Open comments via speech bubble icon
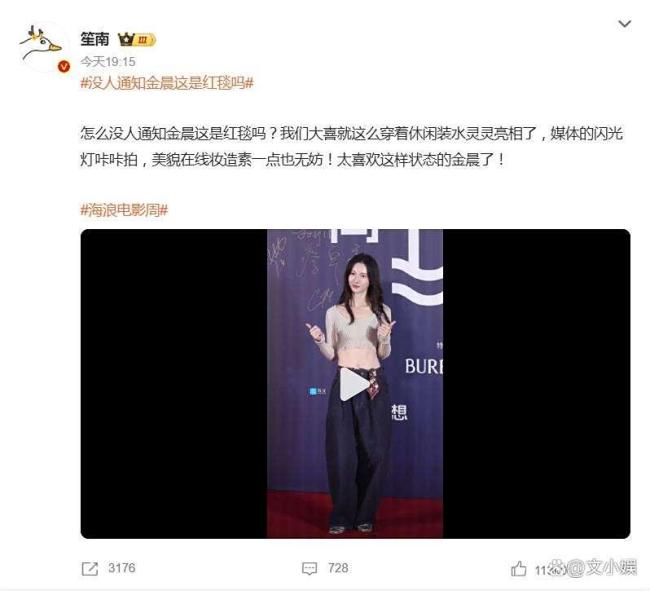650x591 pixels. [310, 569]
